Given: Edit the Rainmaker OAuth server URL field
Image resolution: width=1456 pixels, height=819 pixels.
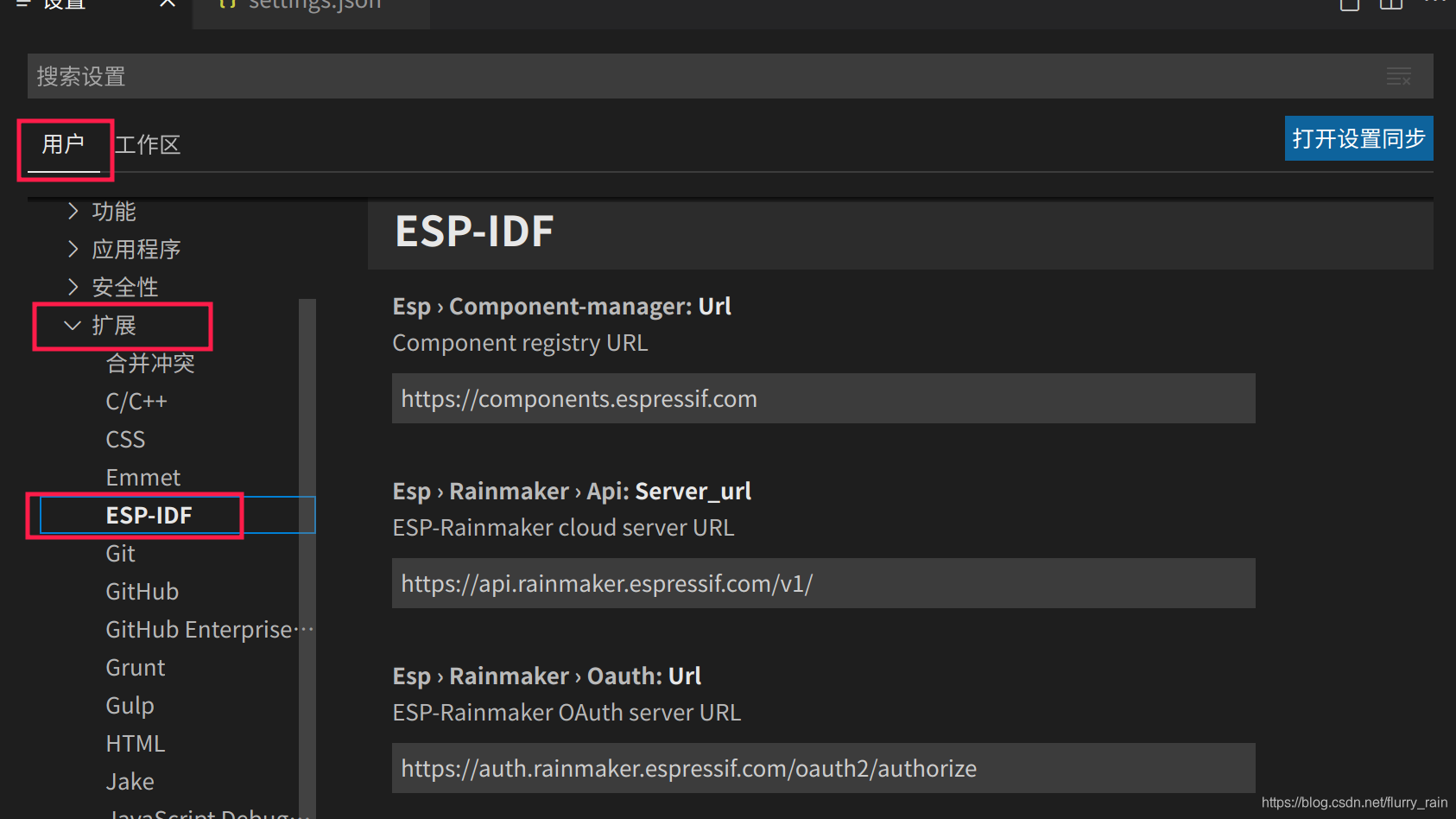Looking at the screenshot, I should [x=824, y=768].
